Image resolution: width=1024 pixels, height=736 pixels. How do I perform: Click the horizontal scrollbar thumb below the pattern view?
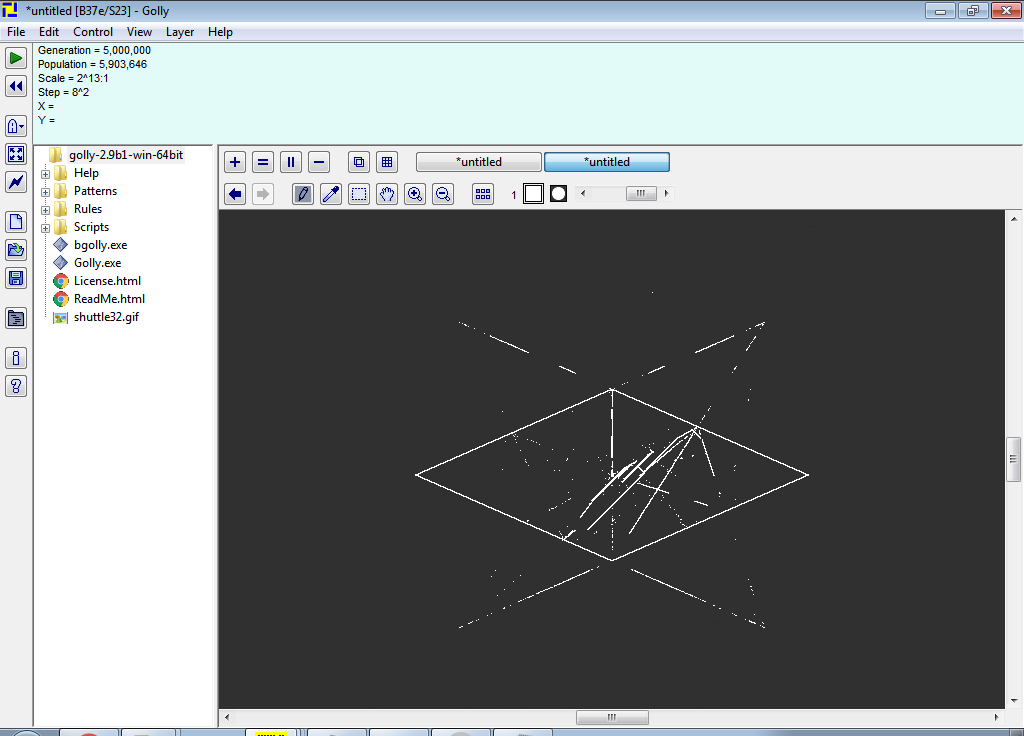point(612,717)
